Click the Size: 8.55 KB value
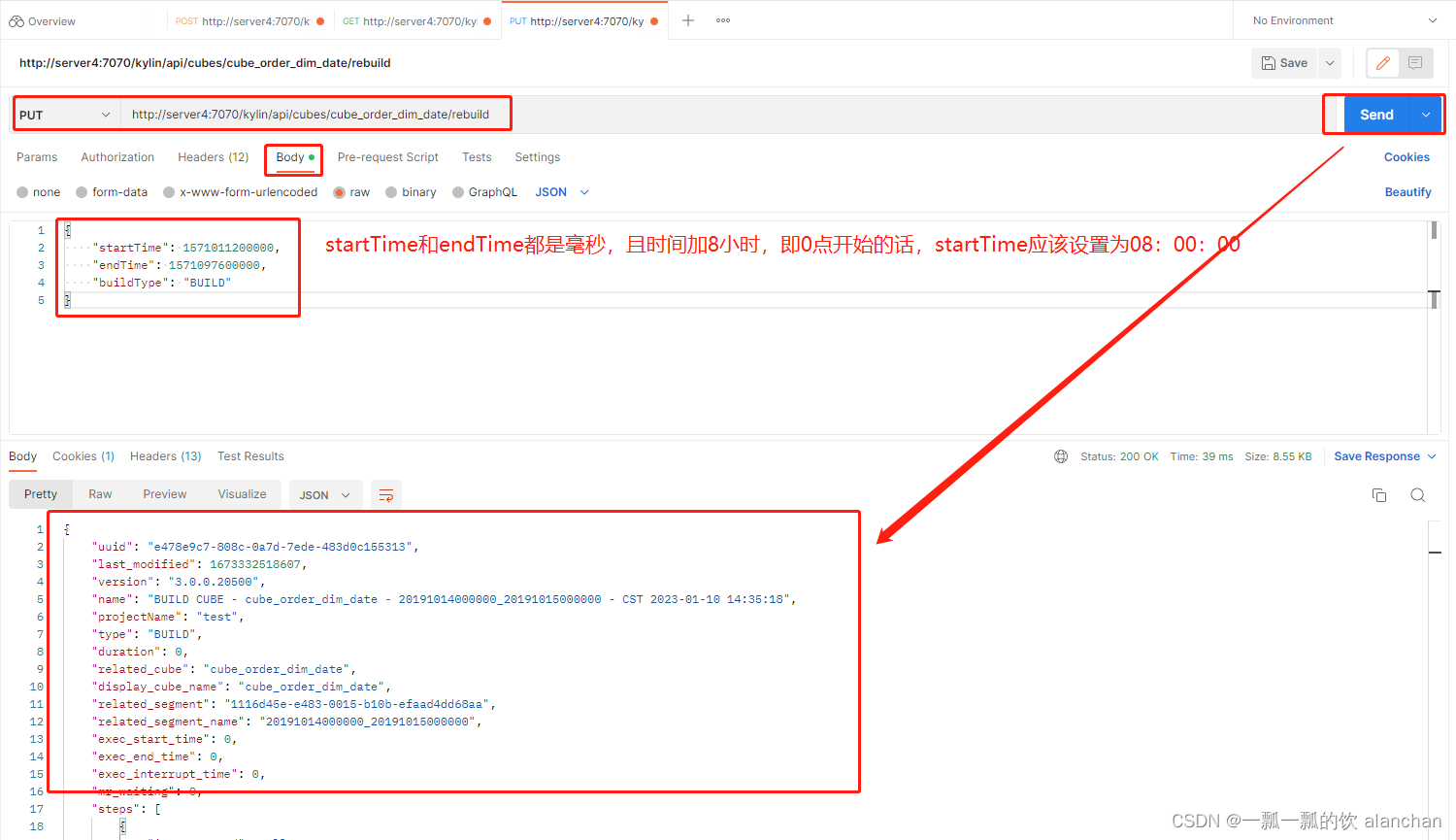 coord(1278,456)
